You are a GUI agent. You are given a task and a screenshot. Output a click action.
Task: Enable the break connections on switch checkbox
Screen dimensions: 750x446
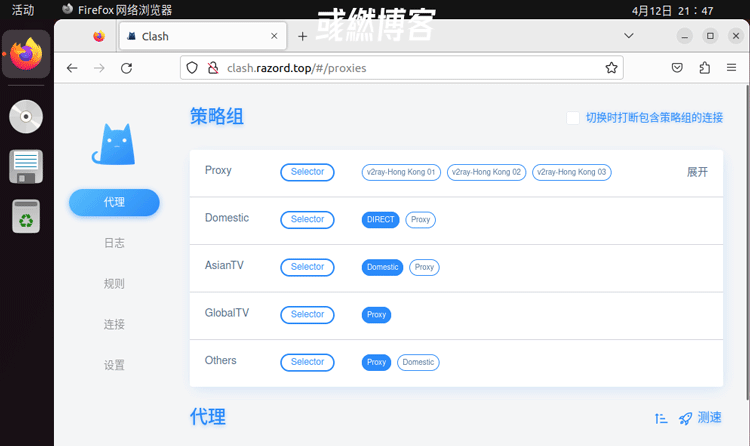point(573,118)
